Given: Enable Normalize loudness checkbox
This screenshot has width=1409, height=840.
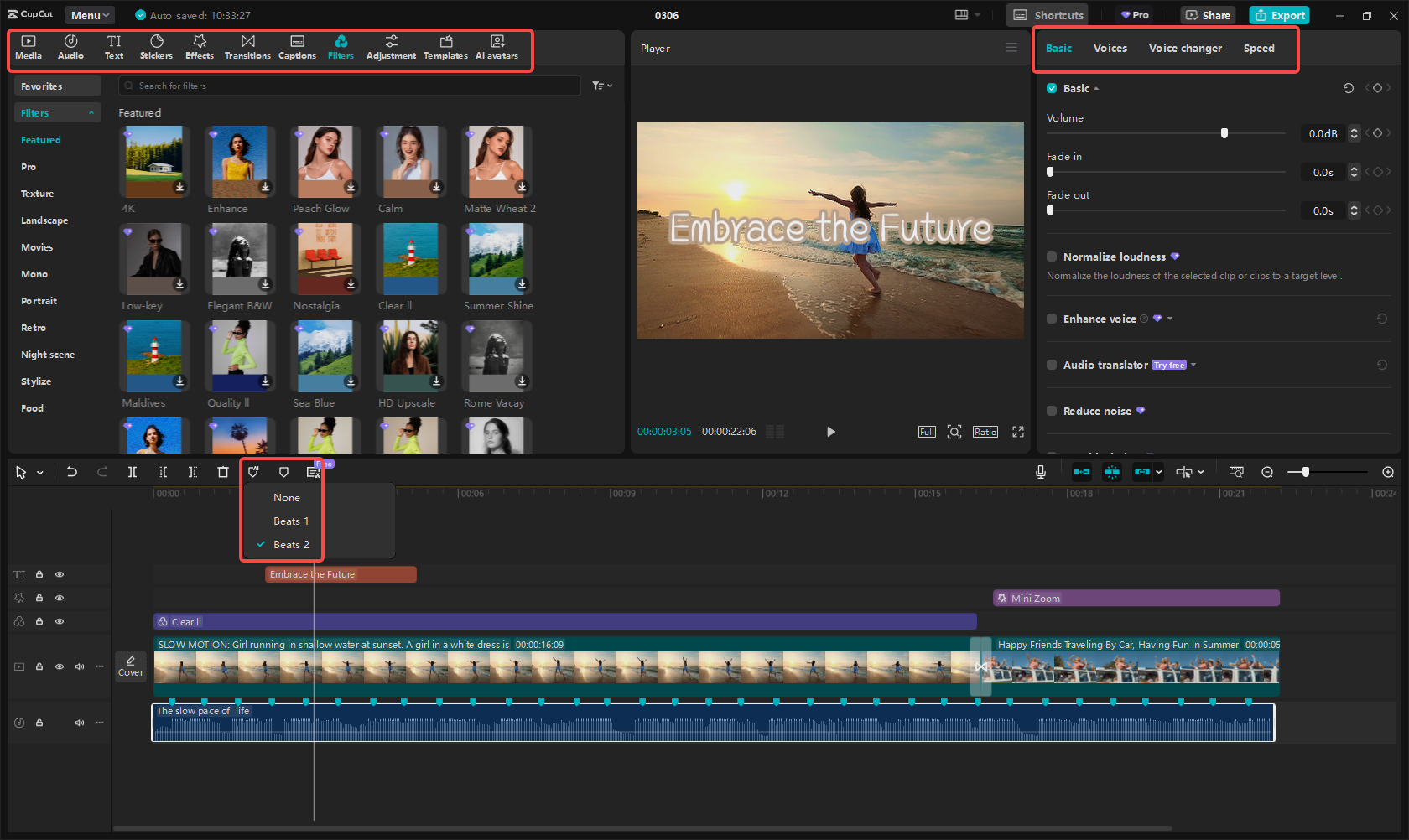Looking at the screenshot, I should pyautogui.click(x=1052, y=257).
